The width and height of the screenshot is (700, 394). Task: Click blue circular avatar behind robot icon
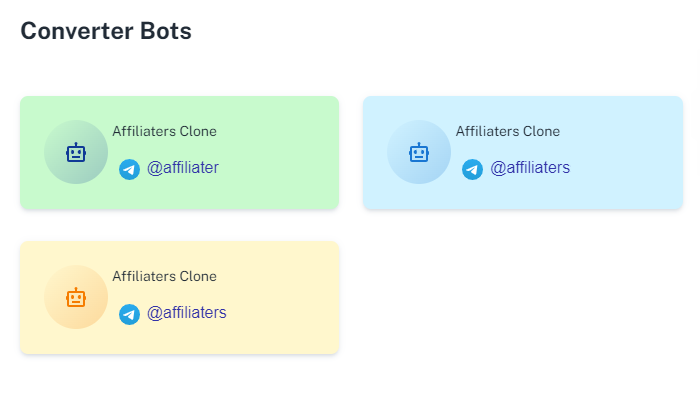(419, 152)
